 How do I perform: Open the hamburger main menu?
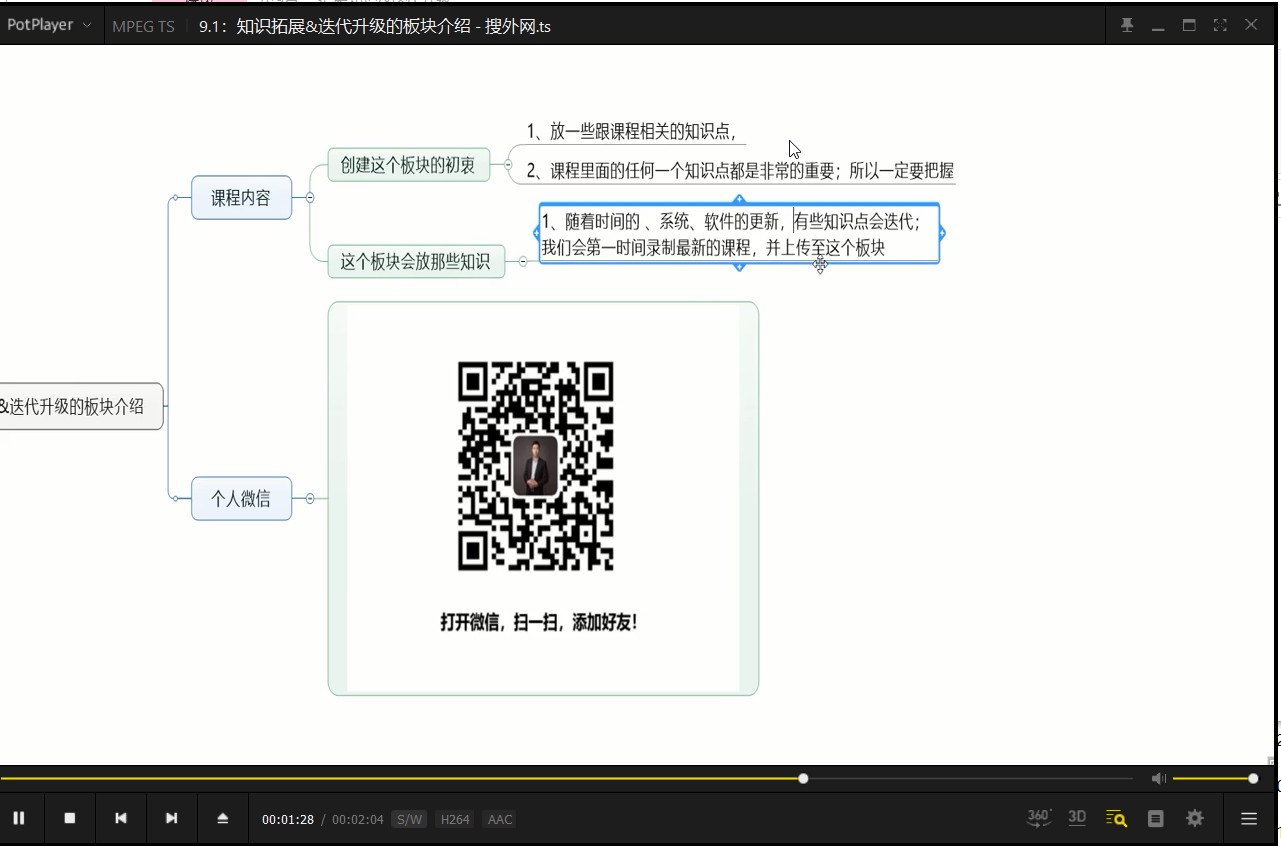1249,818
